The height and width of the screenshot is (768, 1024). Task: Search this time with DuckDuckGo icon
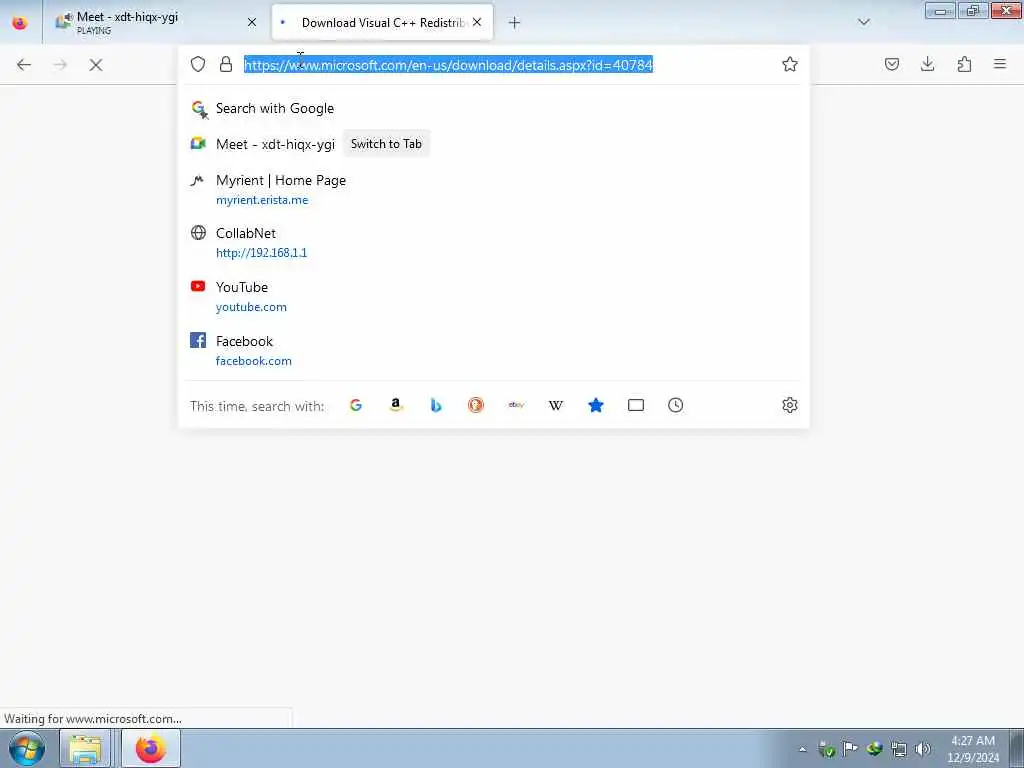pos(475,405)
